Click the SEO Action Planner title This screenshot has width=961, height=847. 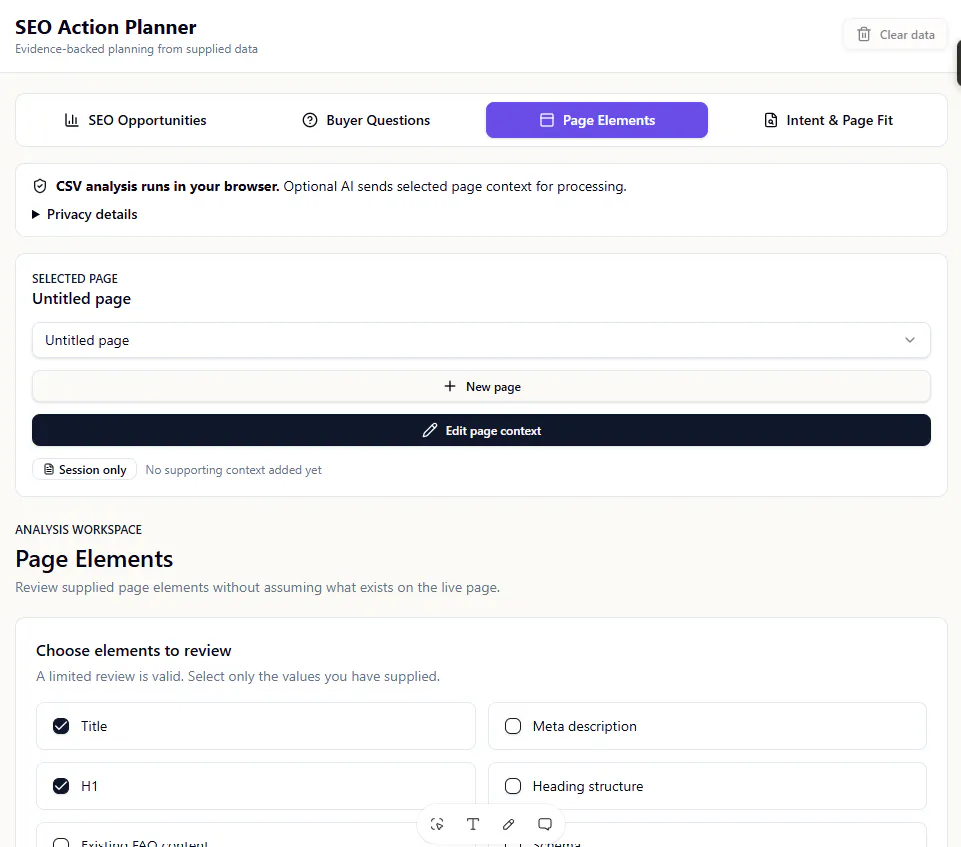click(105, 27)
